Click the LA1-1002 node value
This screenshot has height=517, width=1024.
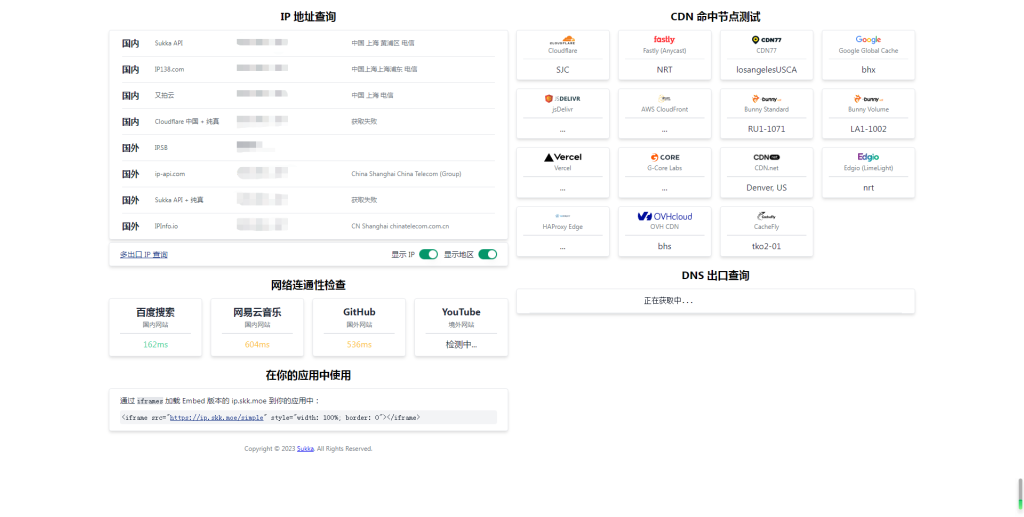[868, 129]
